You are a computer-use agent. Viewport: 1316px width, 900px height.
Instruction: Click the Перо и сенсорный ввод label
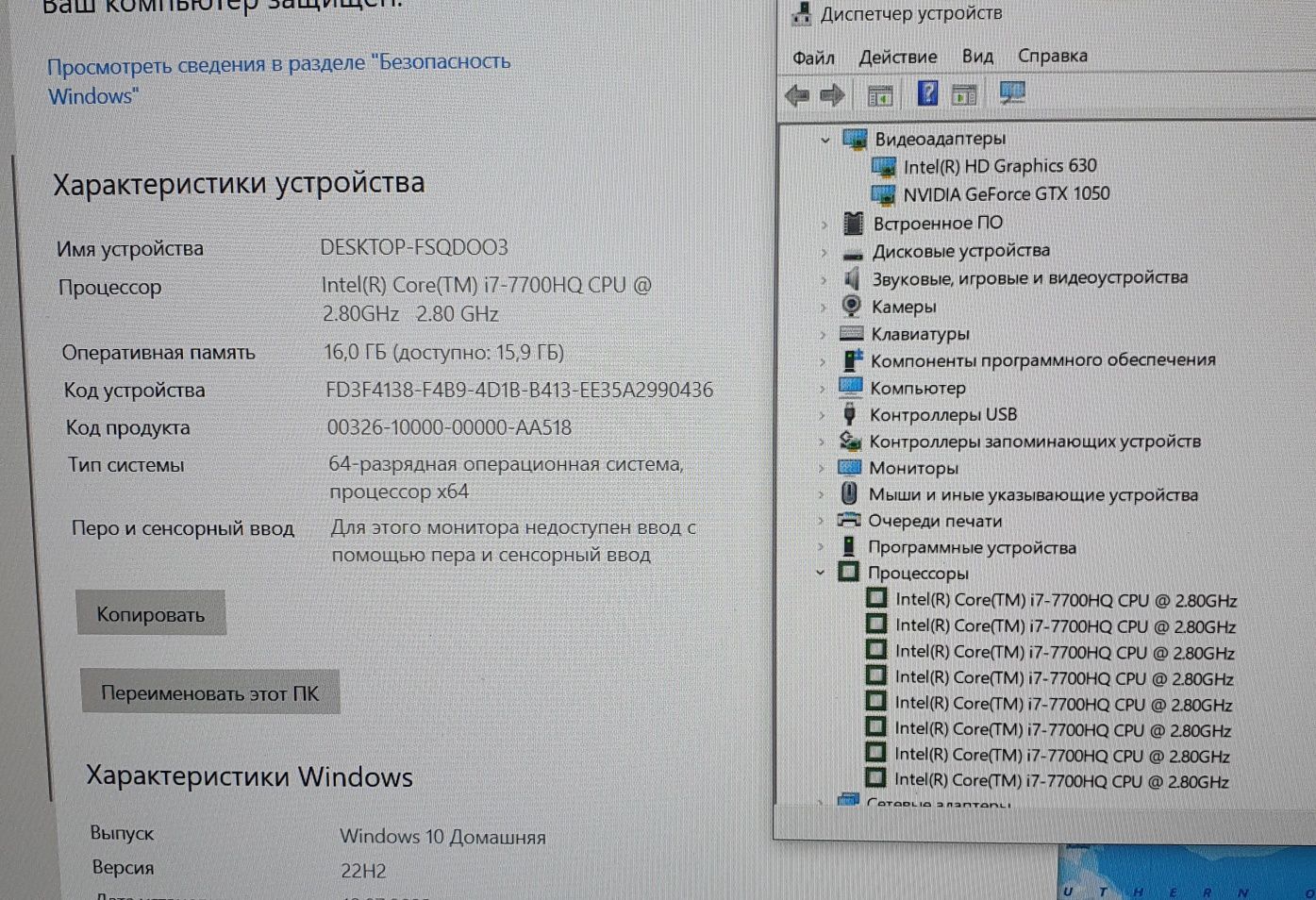183,528
